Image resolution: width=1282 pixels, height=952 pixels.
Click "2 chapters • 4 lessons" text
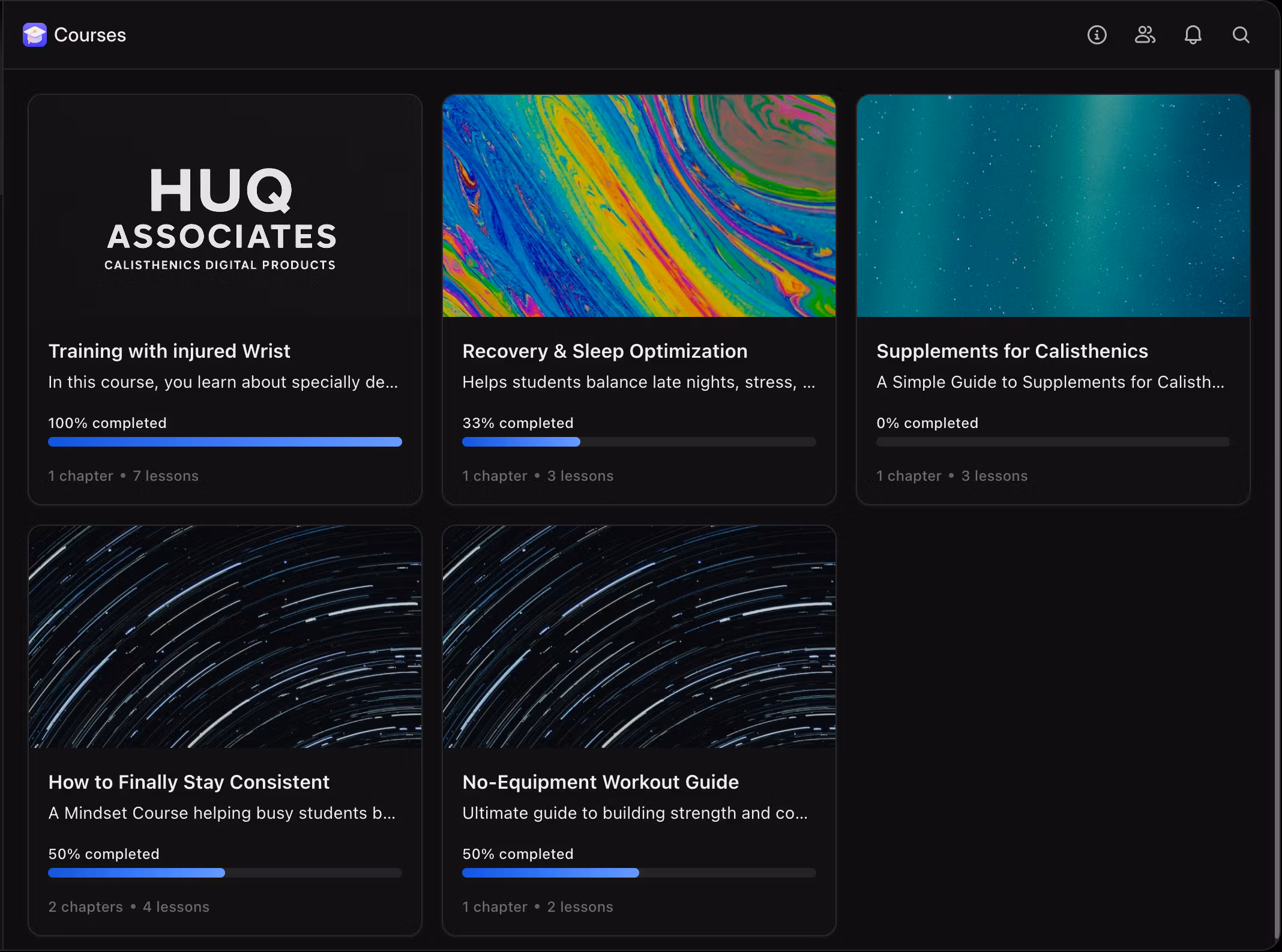click(128, 907)
